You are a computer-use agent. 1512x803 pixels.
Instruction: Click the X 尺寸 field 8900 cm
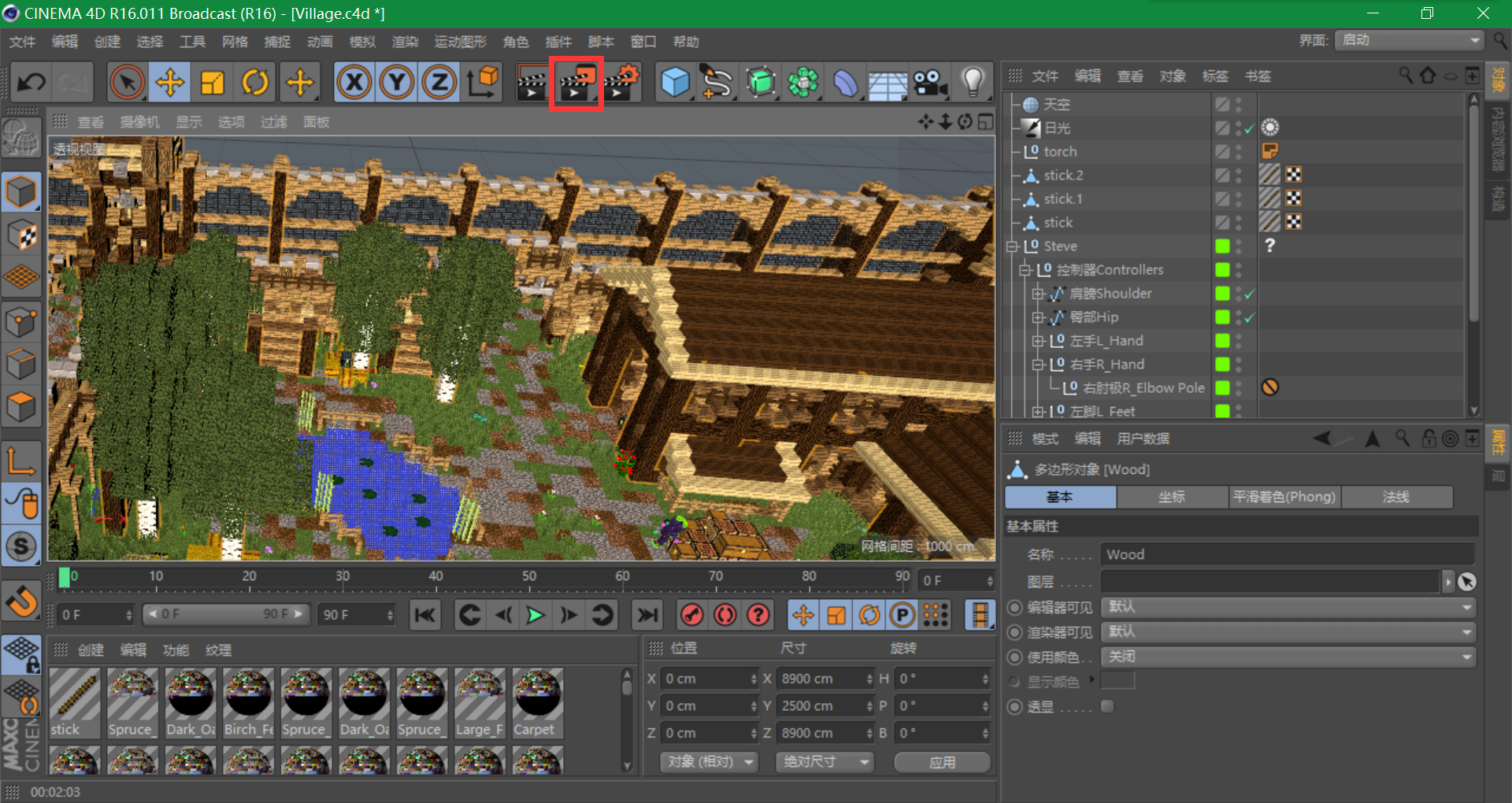tap(825, 679)
